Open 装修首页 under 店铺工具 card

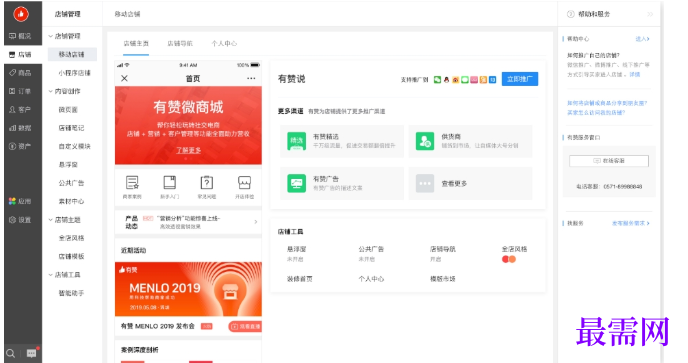tap(299, 279)
